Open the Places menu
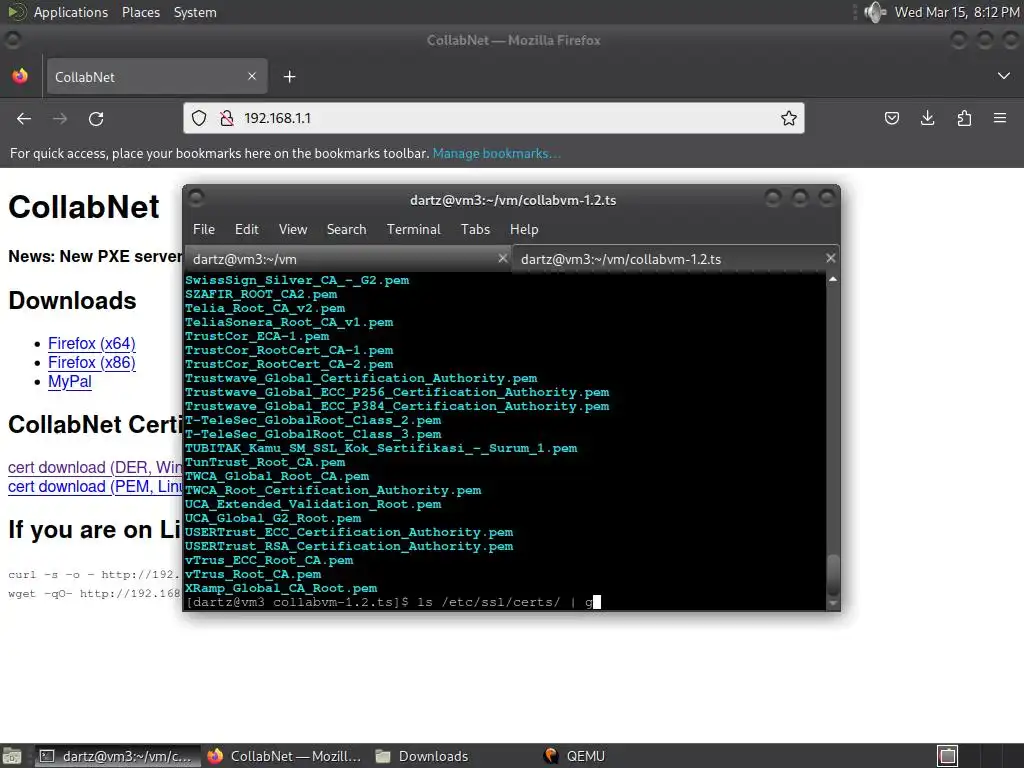 (140, 12)
